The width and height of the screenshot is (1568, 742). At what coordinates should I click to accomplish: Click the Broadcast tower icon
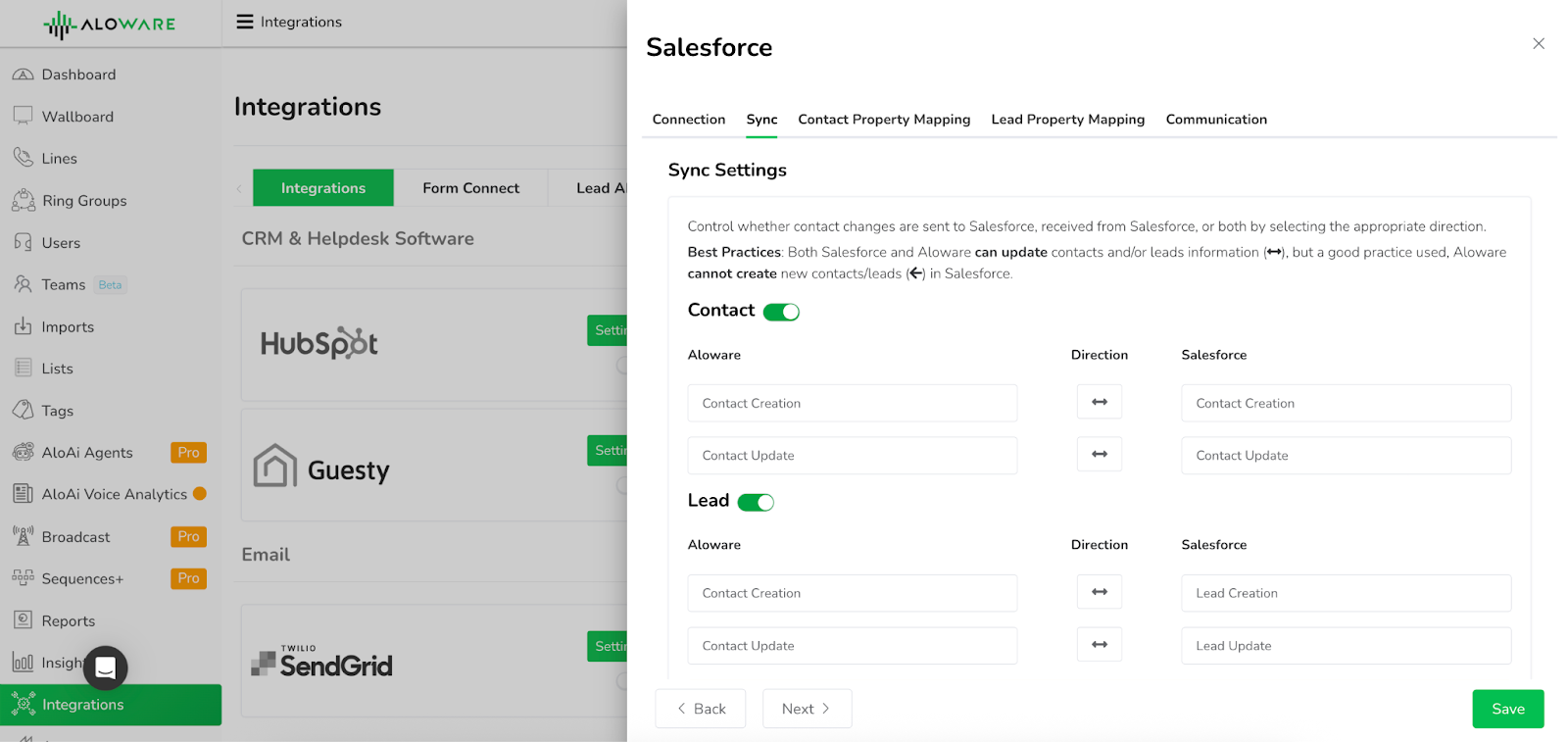(23, 536)
